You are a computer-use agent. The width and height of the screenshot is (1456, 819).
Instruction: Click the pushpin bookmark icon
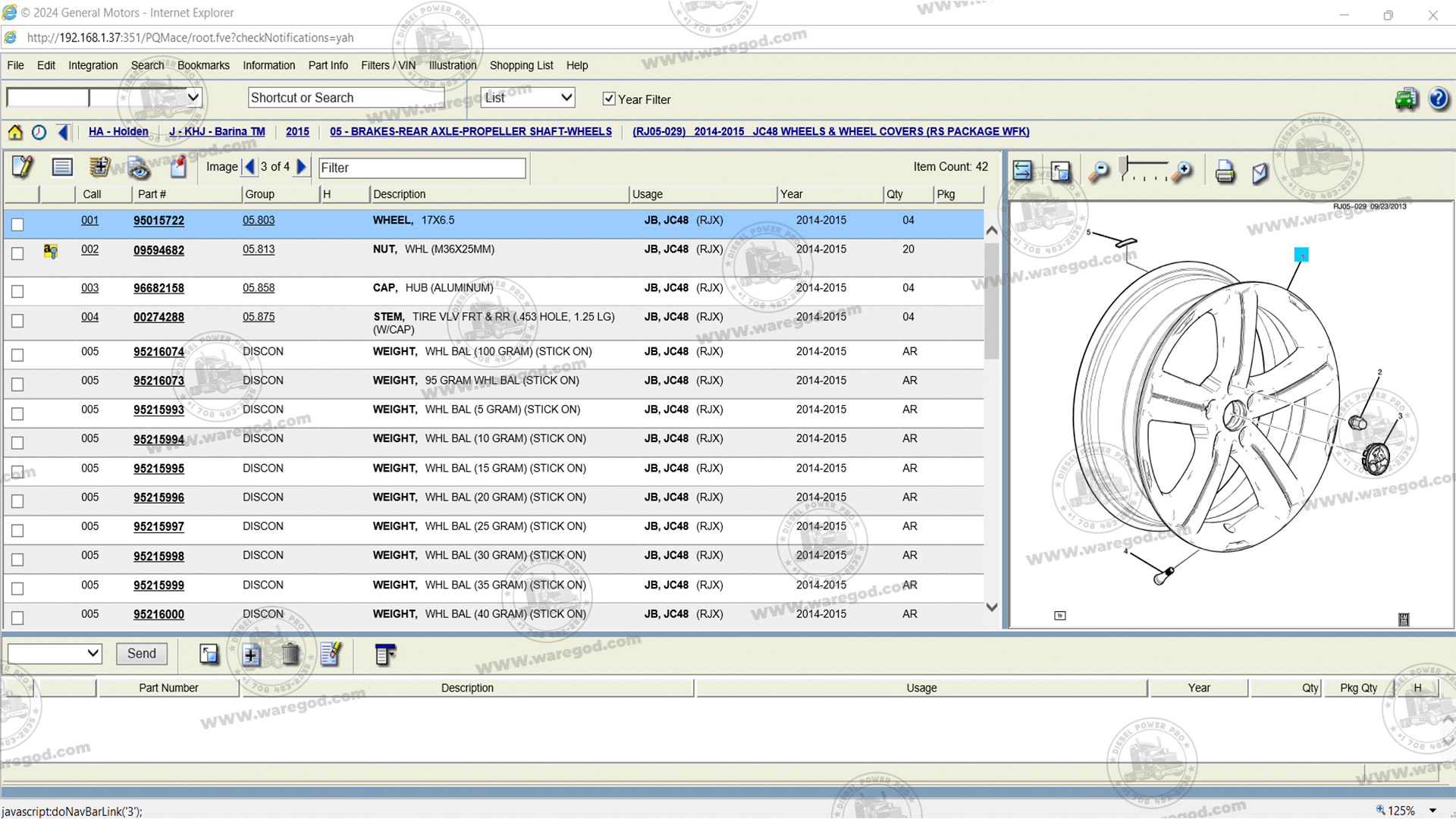coord(178,167)
